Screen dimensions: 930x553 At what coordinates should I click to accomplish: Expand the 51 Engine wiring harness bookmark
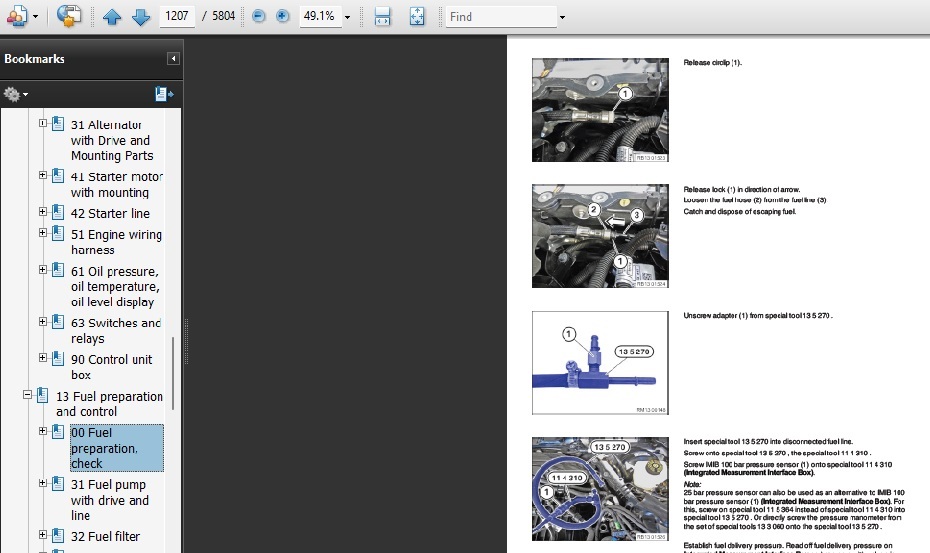pyautogui.click(x=43, y=233)
